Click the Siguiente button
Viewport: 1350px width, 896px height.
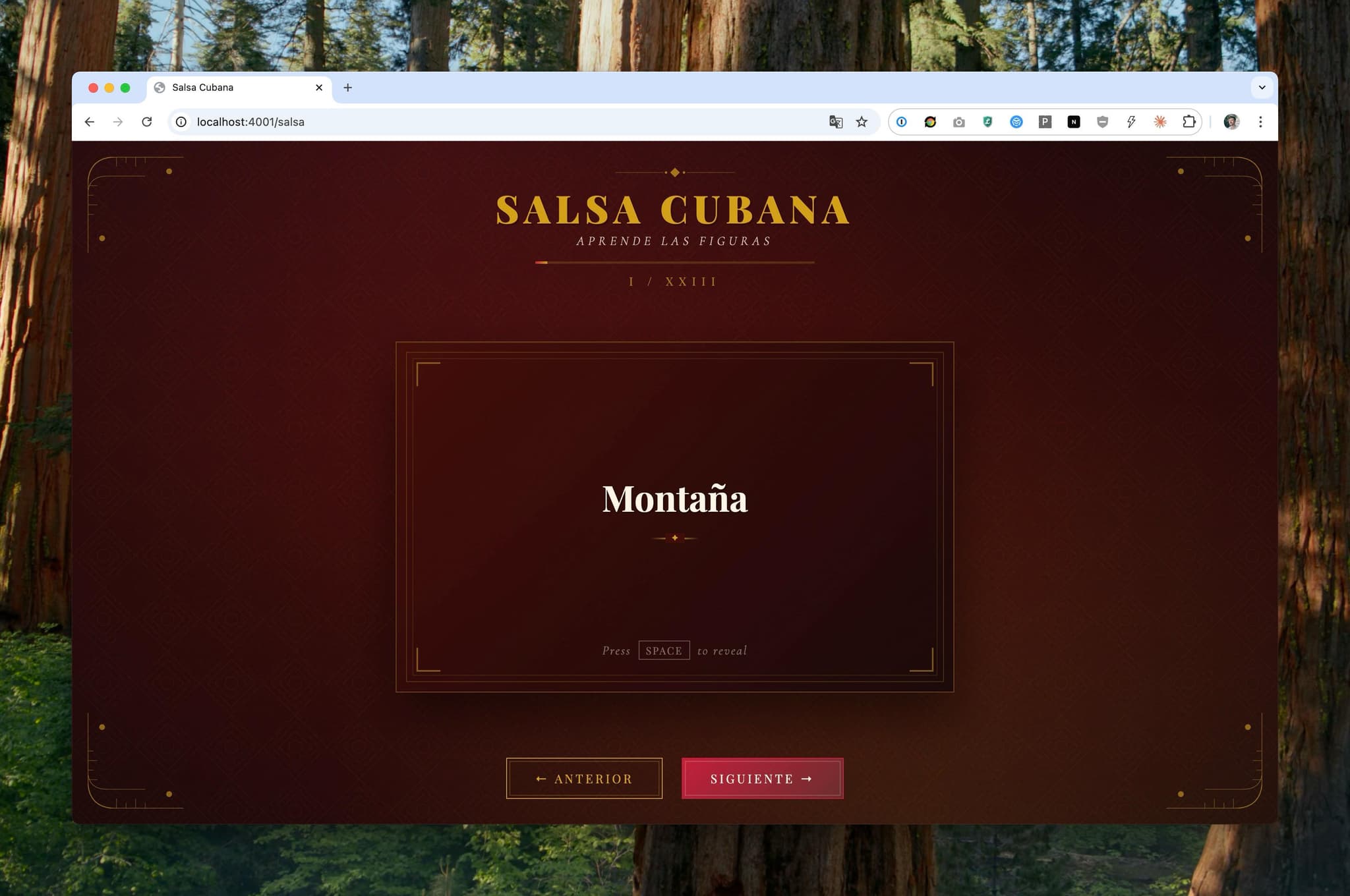coord(762,779)
